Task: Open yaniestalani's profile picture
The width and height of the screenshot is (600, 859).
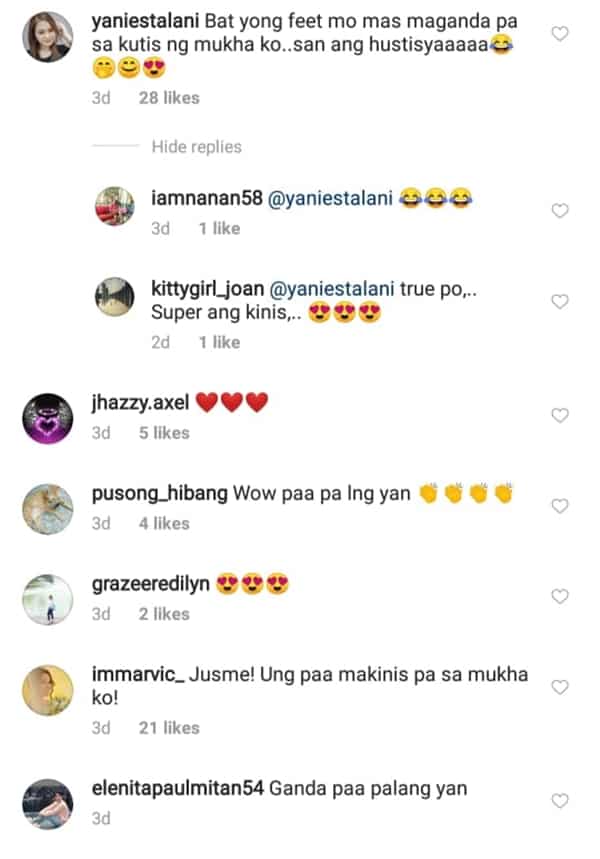Action: point(48,37)
